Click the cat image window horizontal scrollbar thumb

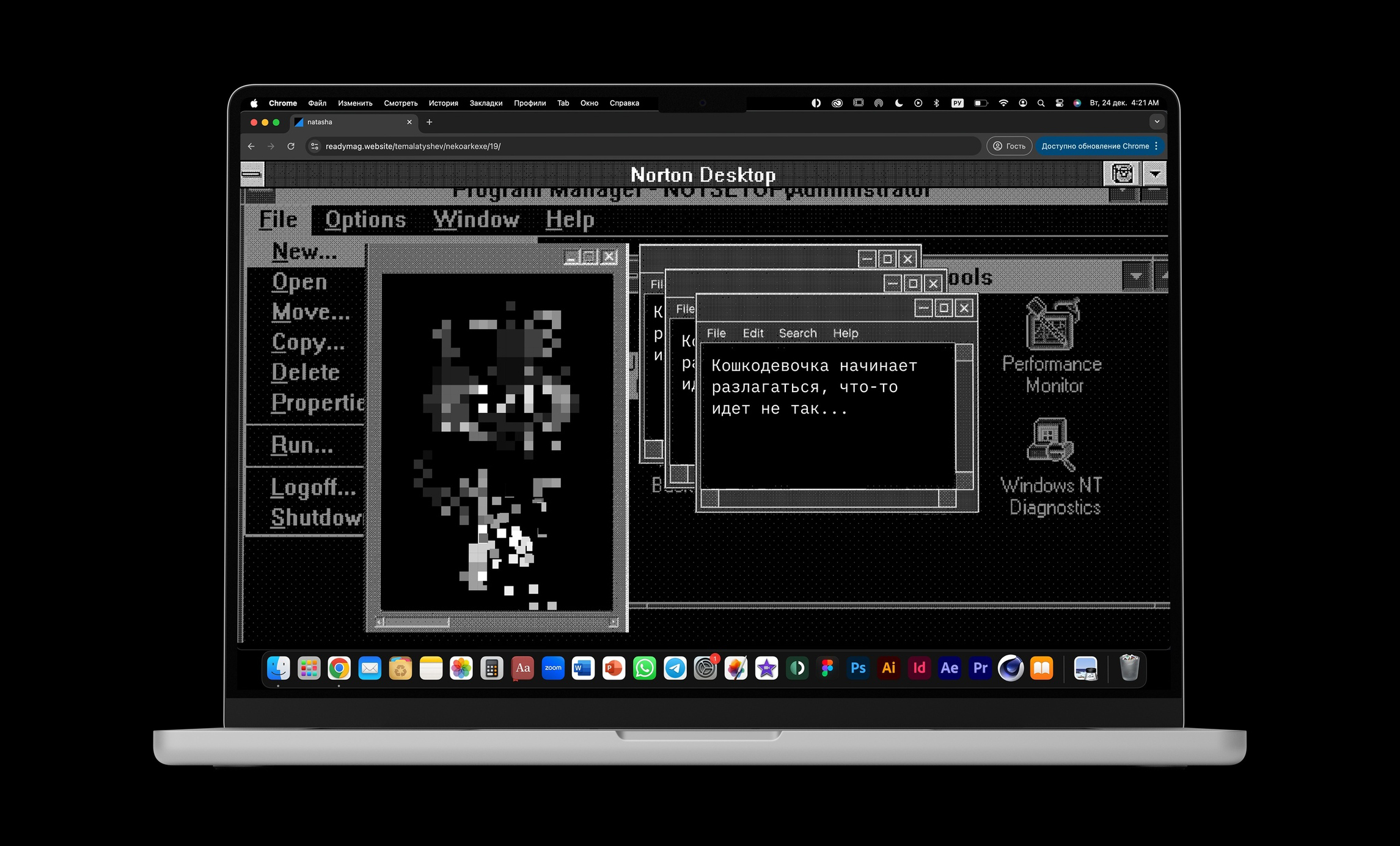(x=416, y=622)
